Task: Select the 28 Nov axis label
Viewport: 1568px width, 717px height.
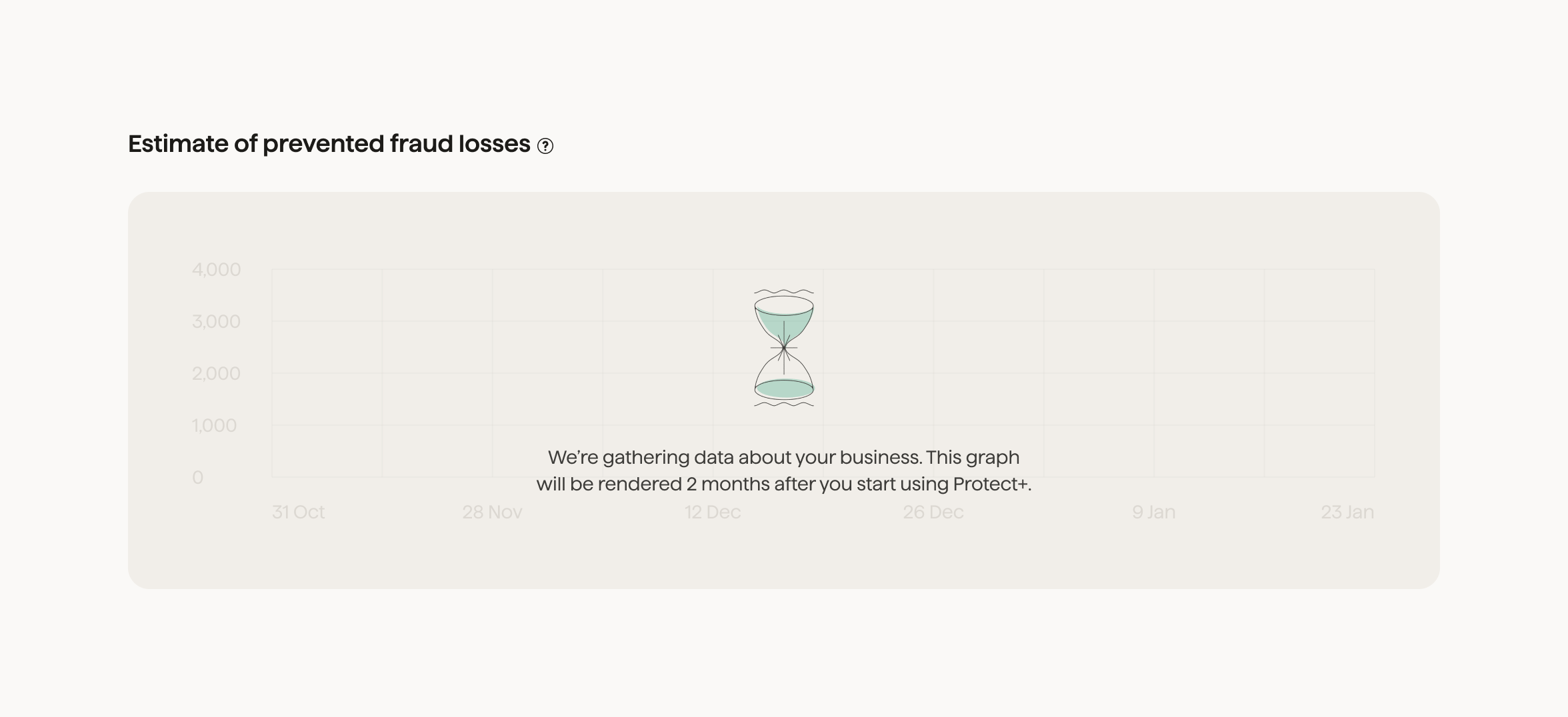Action: click(x=492, y=512)
